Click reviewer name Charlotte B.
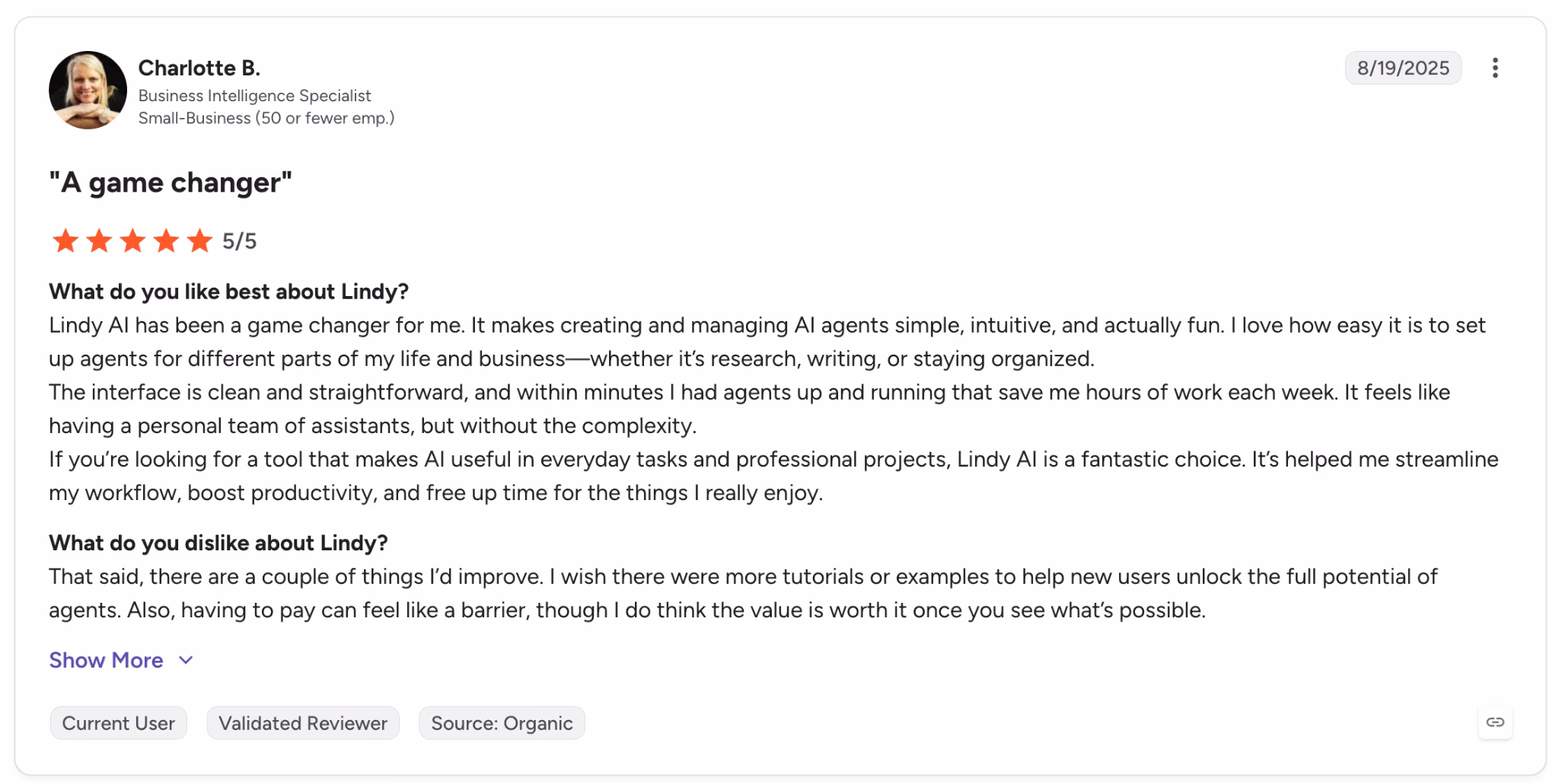This screenshot has height=784, width=1559. pos(199,68)
